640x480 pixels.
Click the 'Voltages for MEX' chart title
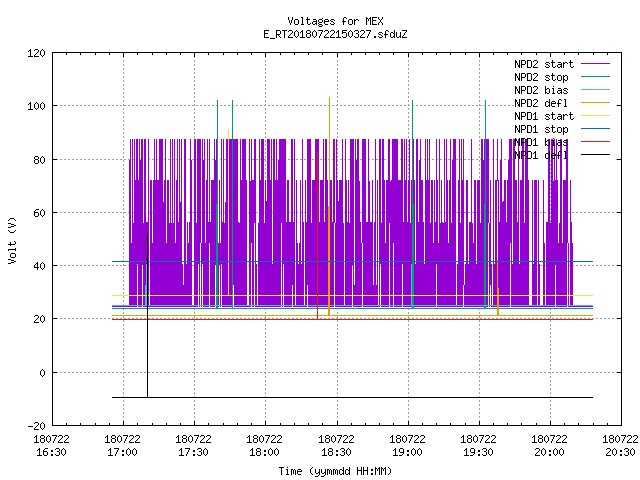tap(335, 21)
